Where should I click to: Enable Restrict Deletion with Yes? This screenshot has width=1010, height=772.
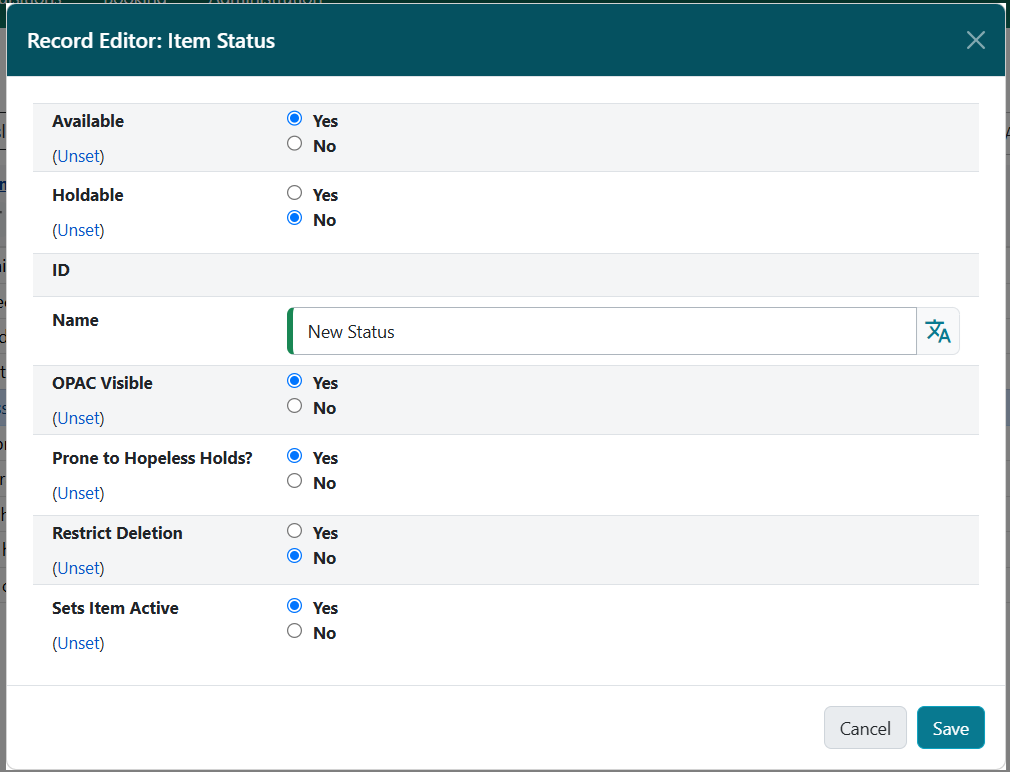pos(294,530)
